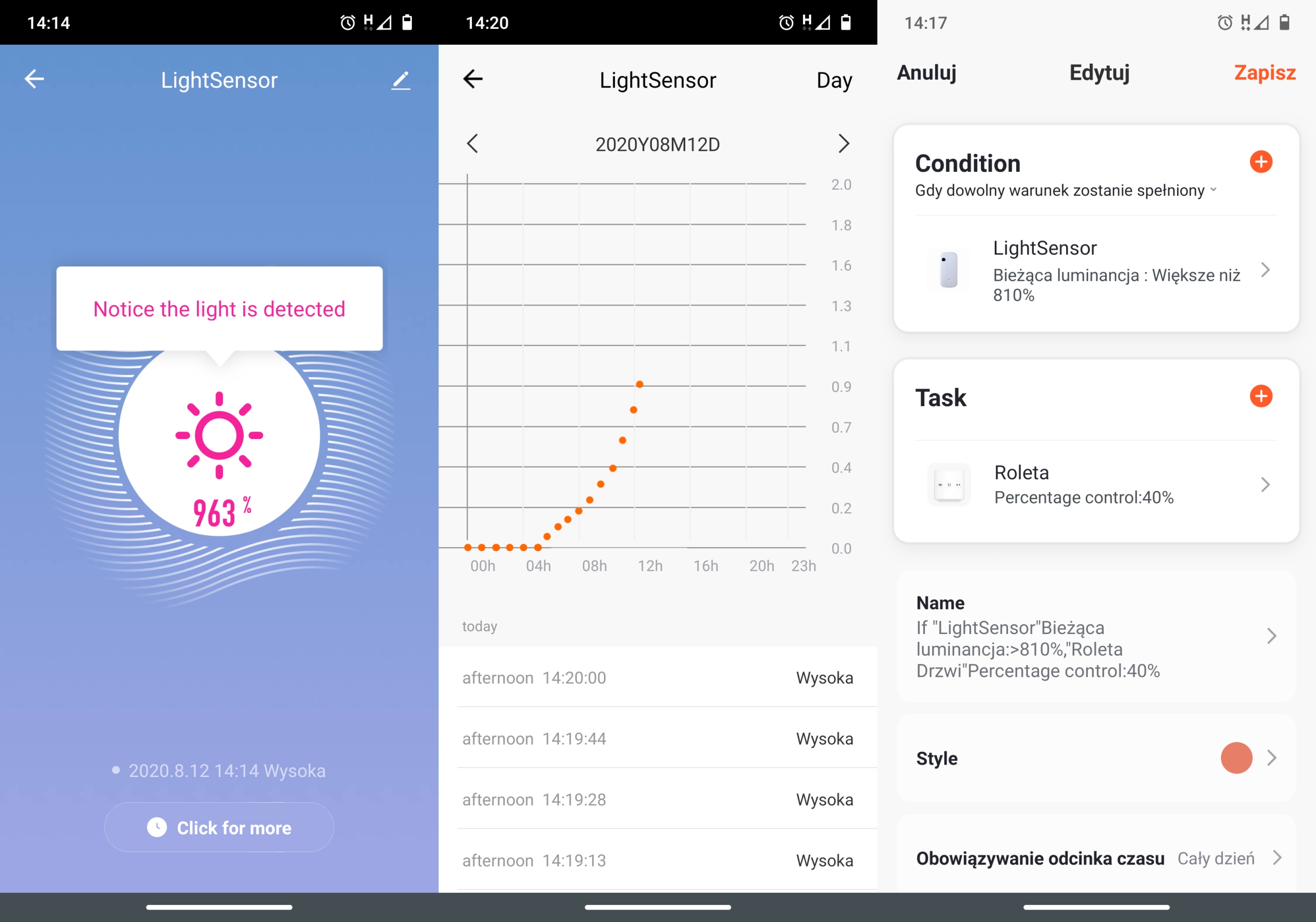Tap the pencil edit icon beside LightSensor

pos(400,80)
